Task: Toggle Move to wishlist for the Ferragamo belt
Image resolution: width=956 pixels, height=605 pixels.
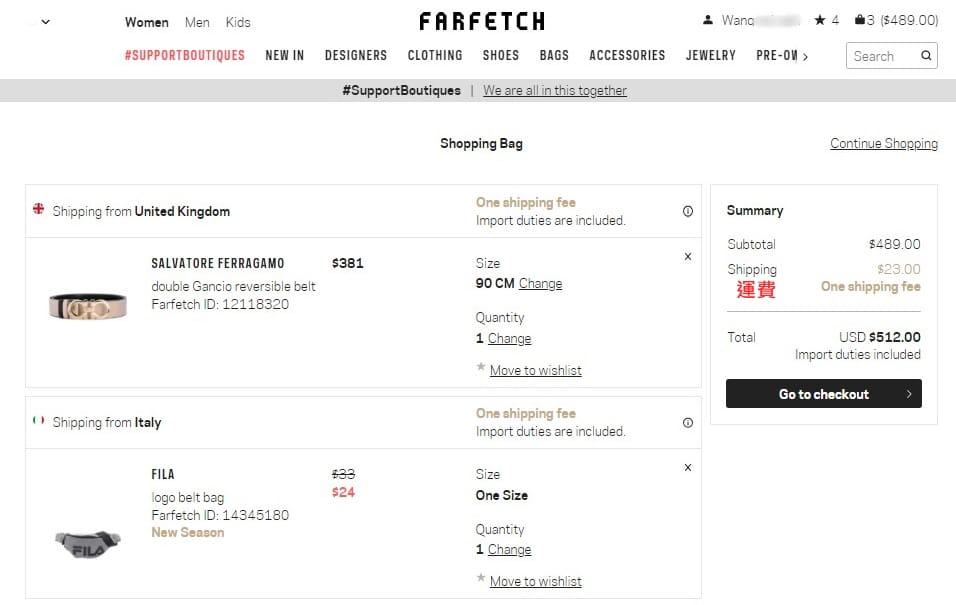Action: pyautogui.click(x=536, y=370)
